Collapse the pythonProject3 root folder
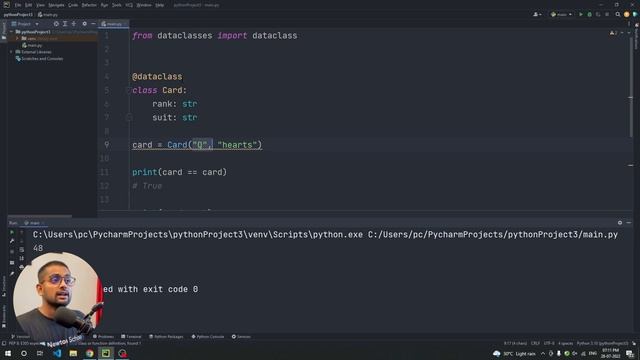The width and height of the screenshot is (640, 360). (11, 32)
